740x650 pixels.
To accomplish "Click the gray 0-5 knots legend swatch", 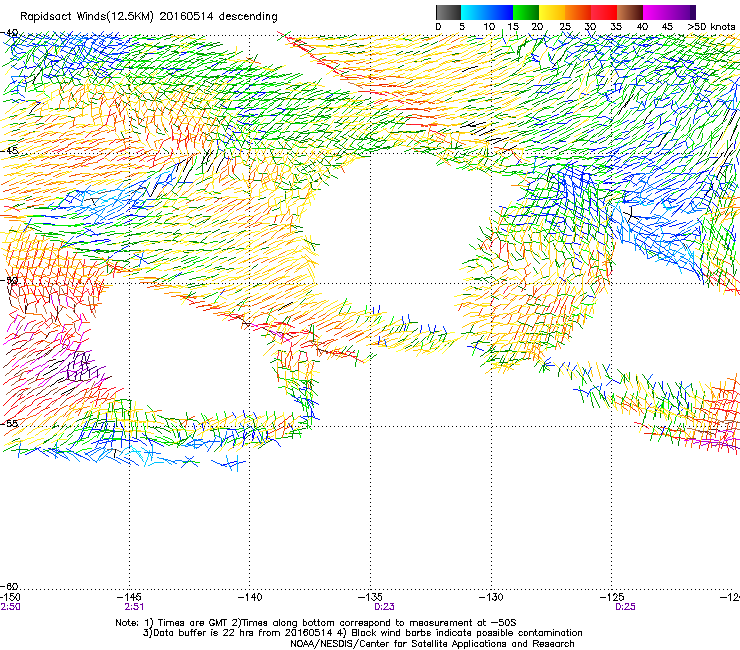I will click(448, 12).
